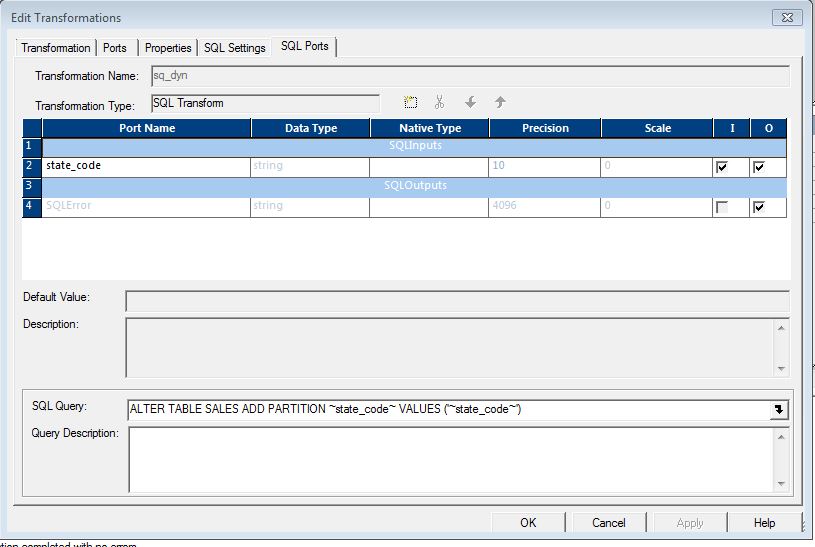Click Description scrollbar up arrow
The height and width of the screenshot is (547, 815).
pyautogui.click(x=781, y=328)
